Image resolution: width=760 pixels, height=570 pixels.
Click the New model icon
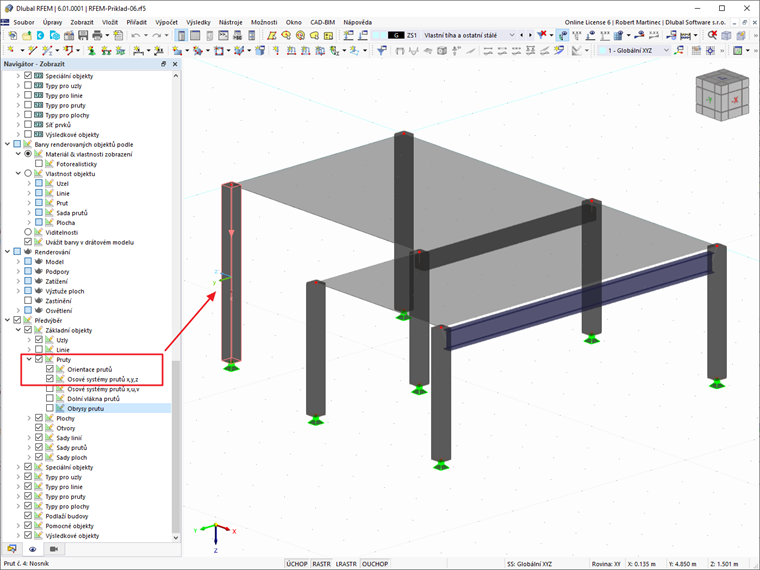(13, 35)
